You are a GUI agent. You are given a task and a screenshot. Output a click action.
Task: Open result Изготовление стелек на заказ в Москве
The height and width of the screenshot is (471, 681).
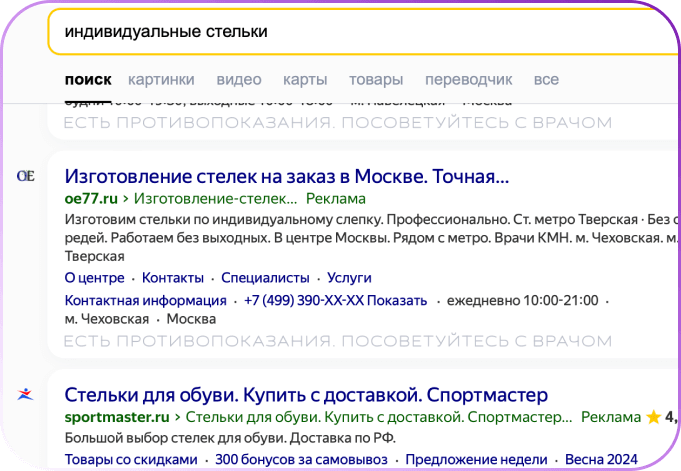click(x=287, y=176)
